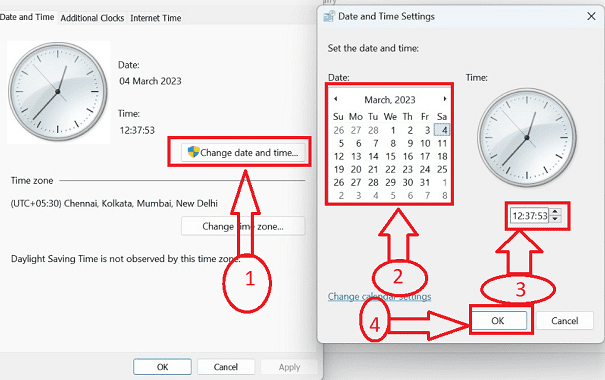Close the Date and Time Settings dialog
605x380 pixels.
click(x=591, y=16)
